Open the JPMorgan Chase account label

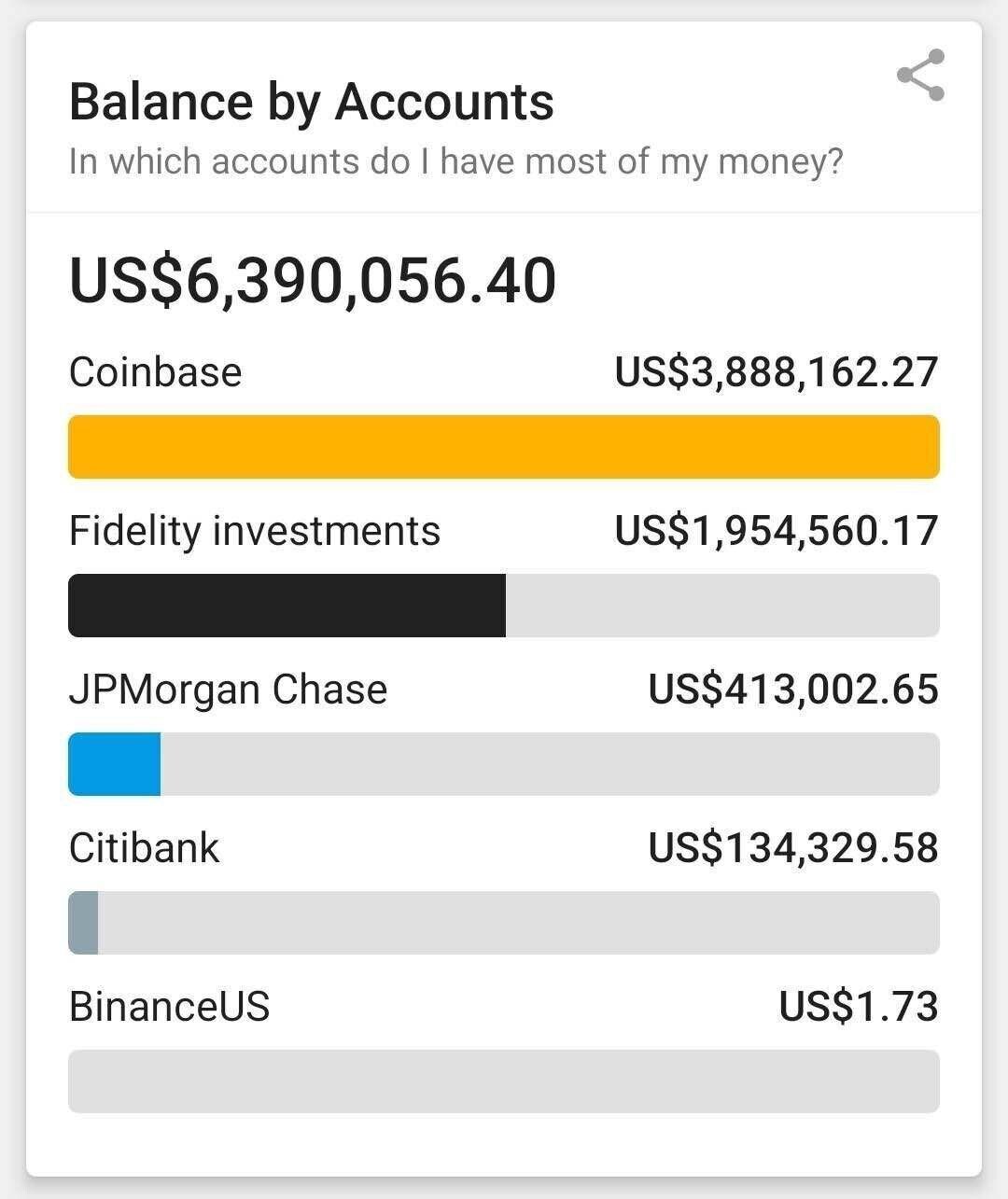pyautogui.click(x=229, y=690)
